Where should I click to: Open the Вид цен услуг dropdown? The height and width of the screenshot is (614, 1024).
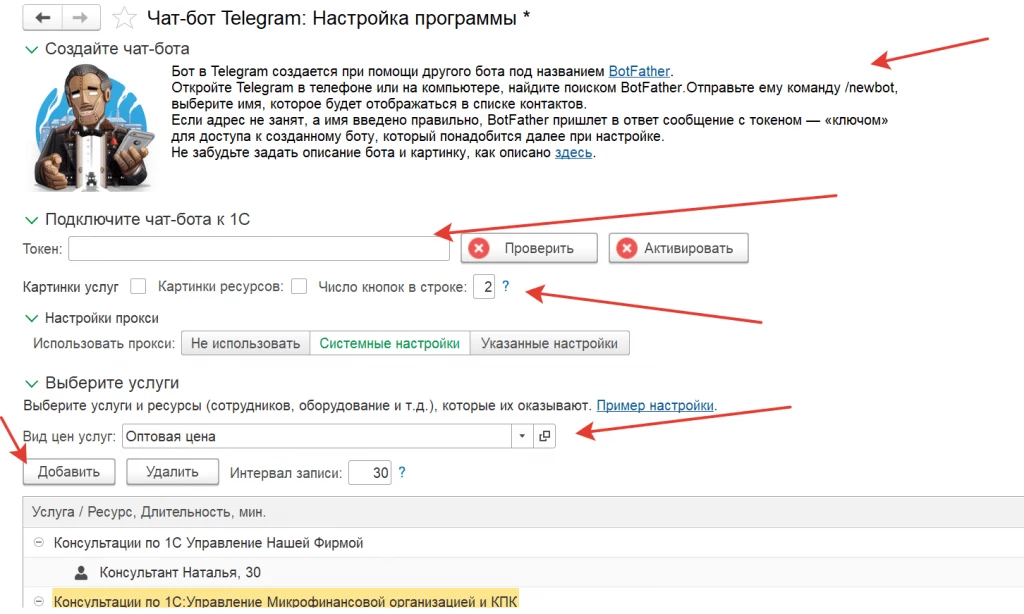click(x=522, y=436)
